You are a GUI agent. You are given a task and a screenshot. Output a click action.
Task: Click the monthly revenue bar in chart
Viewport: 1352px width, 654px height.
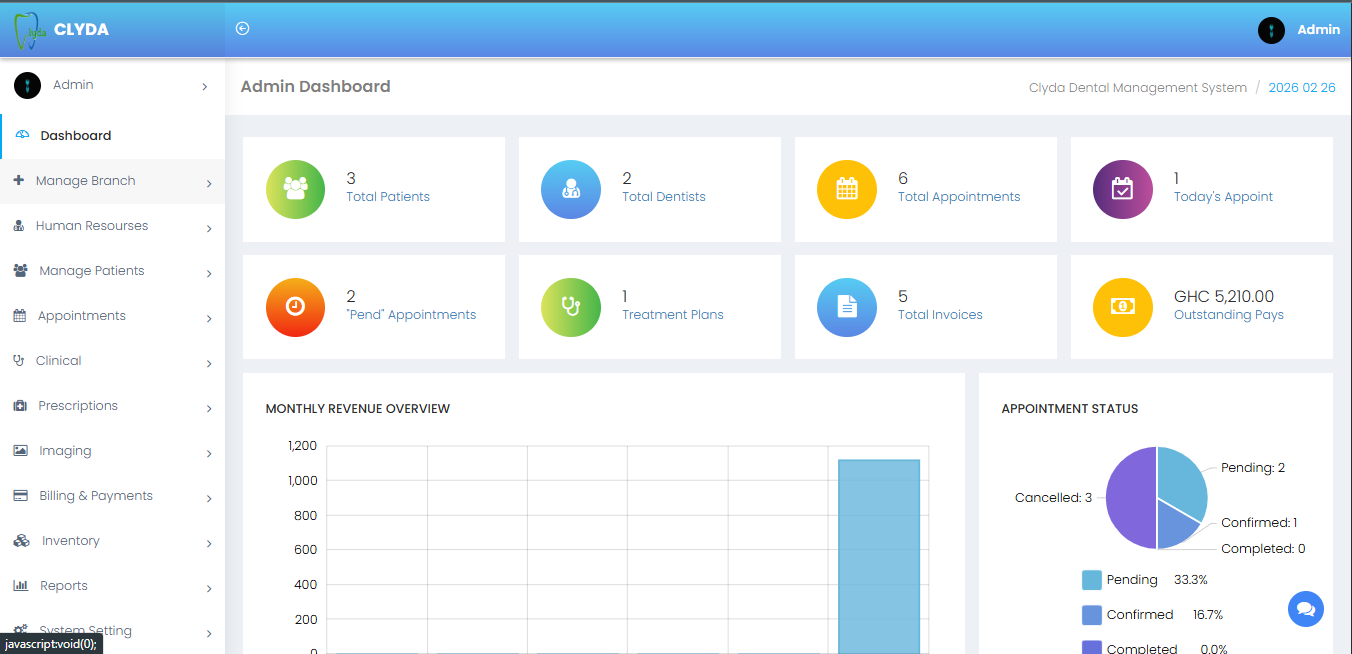(878, 556)
